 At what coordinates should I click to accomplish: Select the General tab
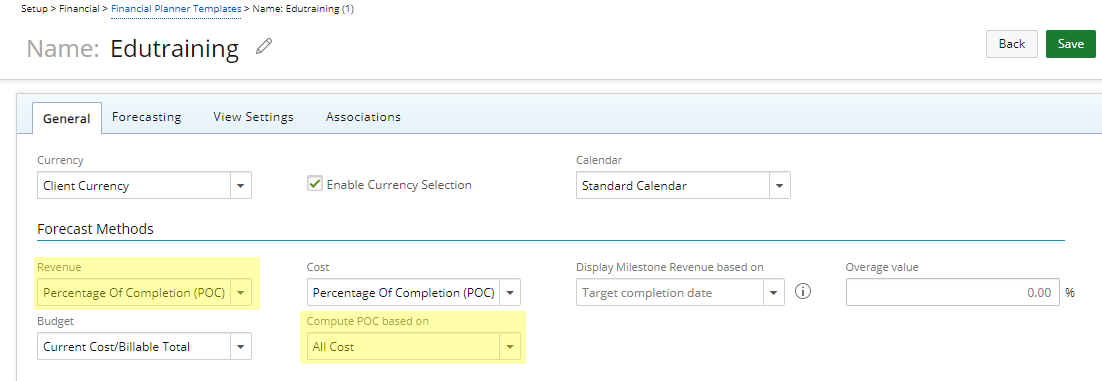[x=67, y=118]
